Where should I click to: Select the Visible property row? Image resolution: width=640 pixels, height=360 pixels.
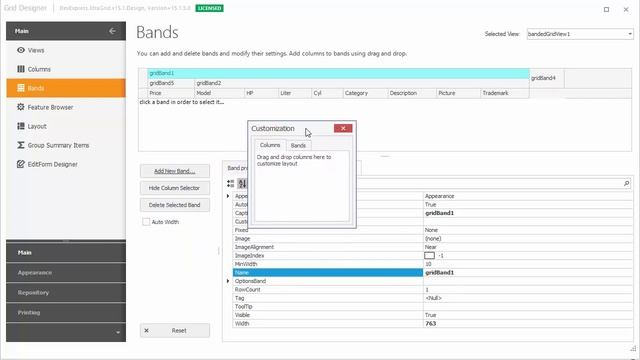[x=433, y=315]
